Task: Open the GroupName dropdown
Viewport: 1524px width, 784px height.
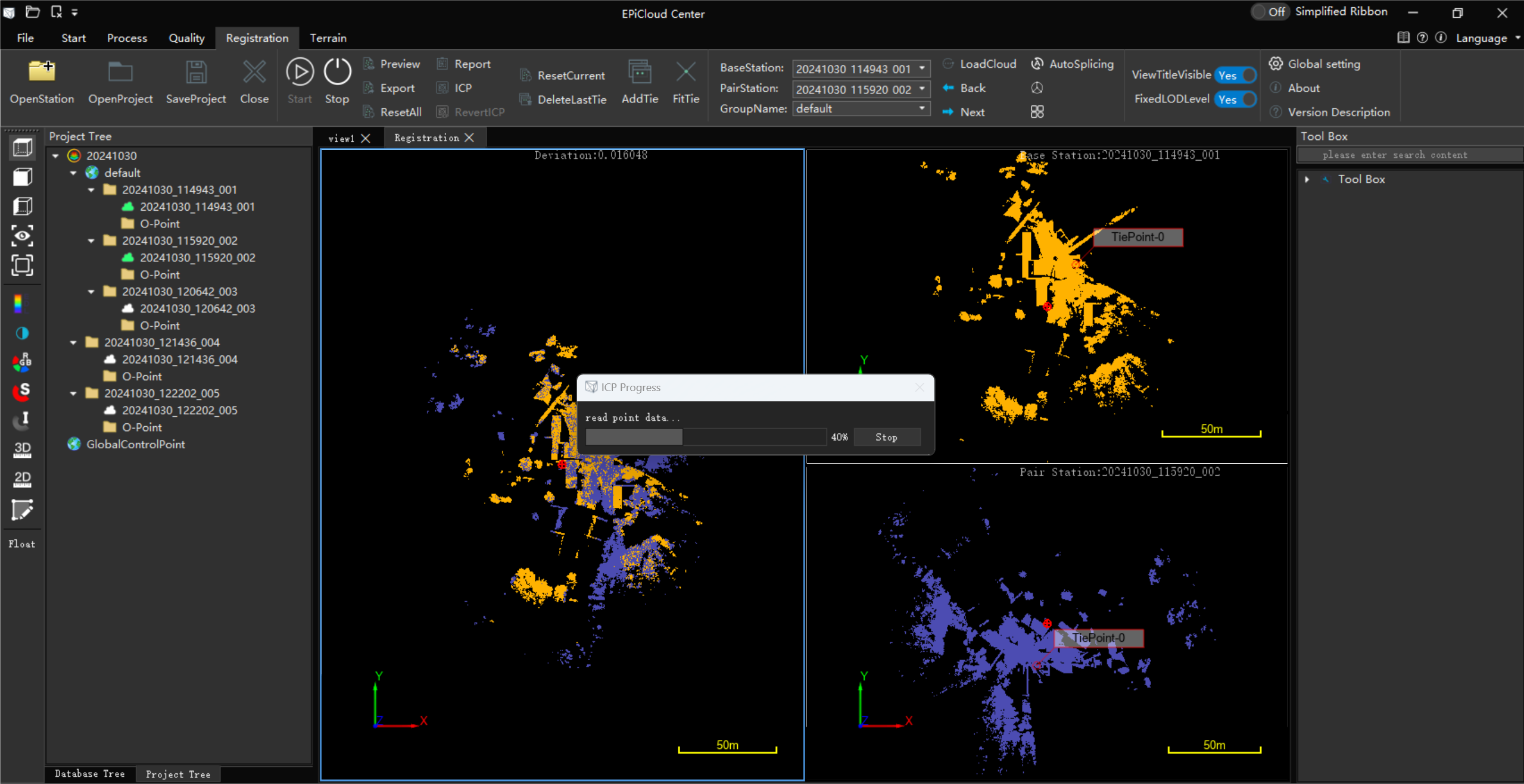Action: [x=921, y=108]
